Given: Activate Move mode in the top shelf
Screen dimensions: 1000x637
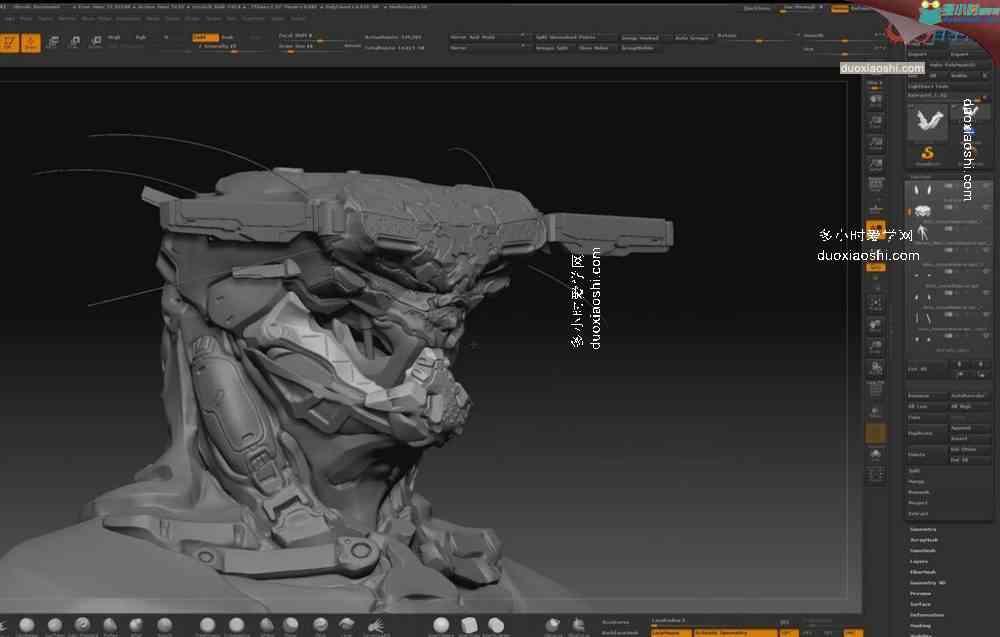Looking at the screenshot, I should pyautogui.click(x=54, y=42).
